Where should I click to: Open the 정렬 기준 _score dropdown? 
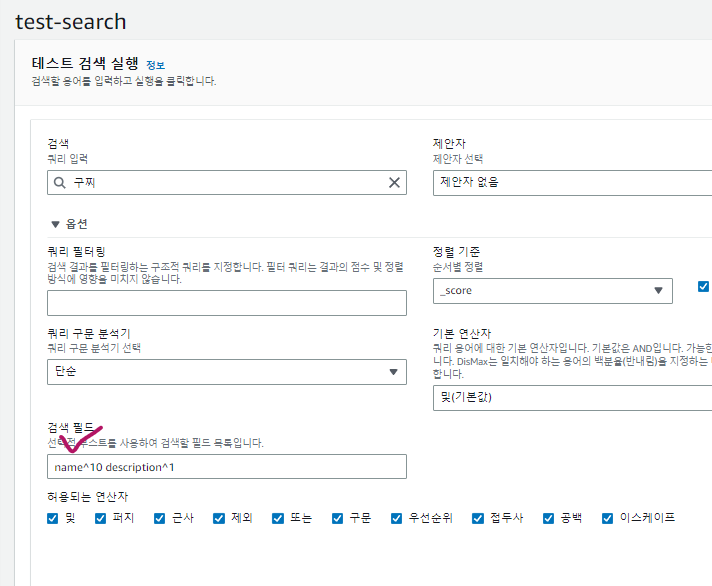pyautogui.click(x=553, y=291)
